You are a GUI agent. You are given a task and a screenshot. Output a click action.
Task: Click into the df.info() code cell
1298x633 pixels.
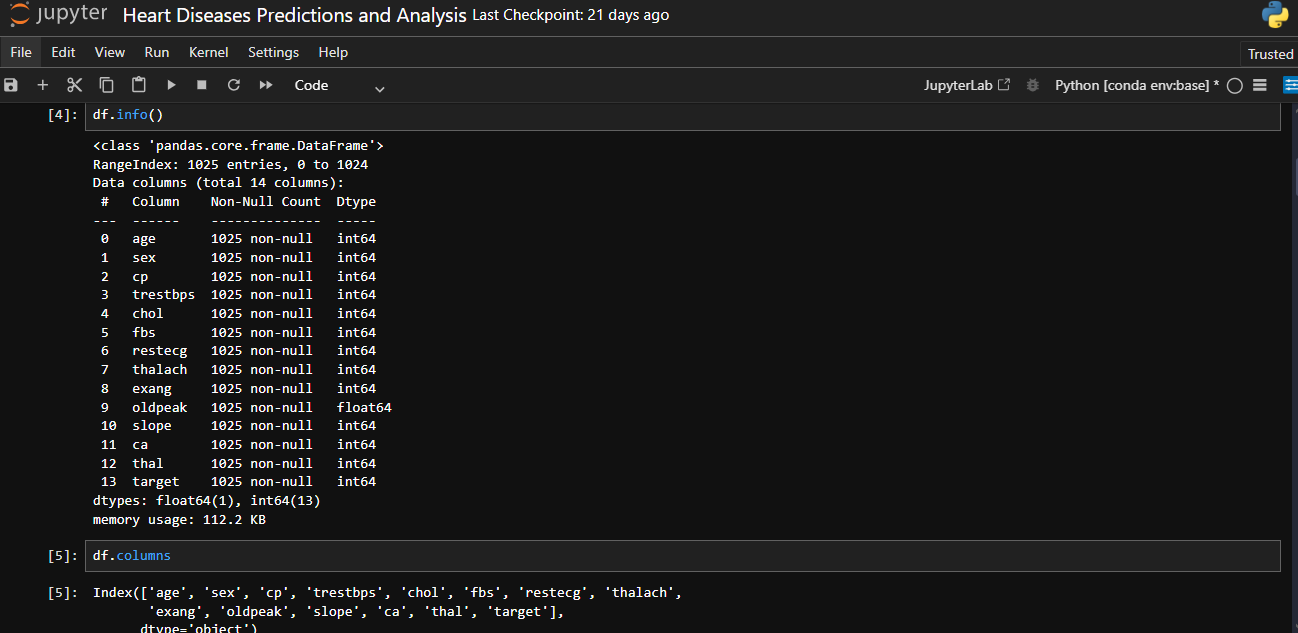(x=683, y=115)
